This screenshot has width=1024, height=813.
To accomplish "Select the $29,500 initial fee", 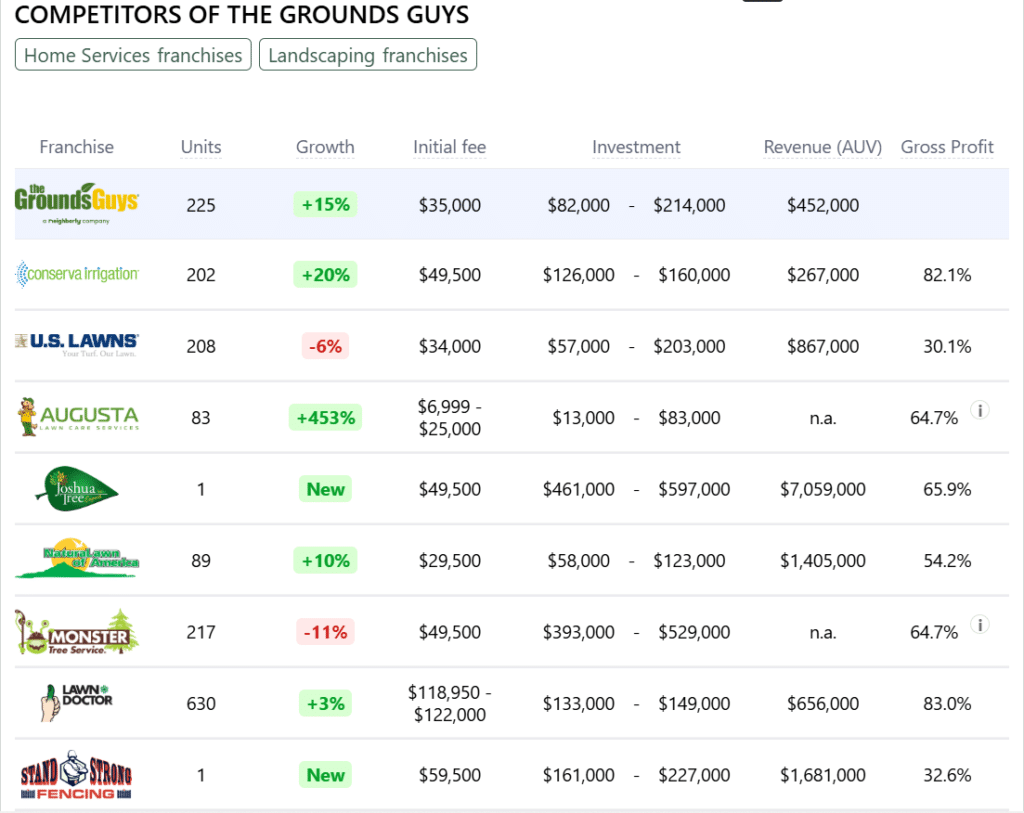I will [449, 560].
